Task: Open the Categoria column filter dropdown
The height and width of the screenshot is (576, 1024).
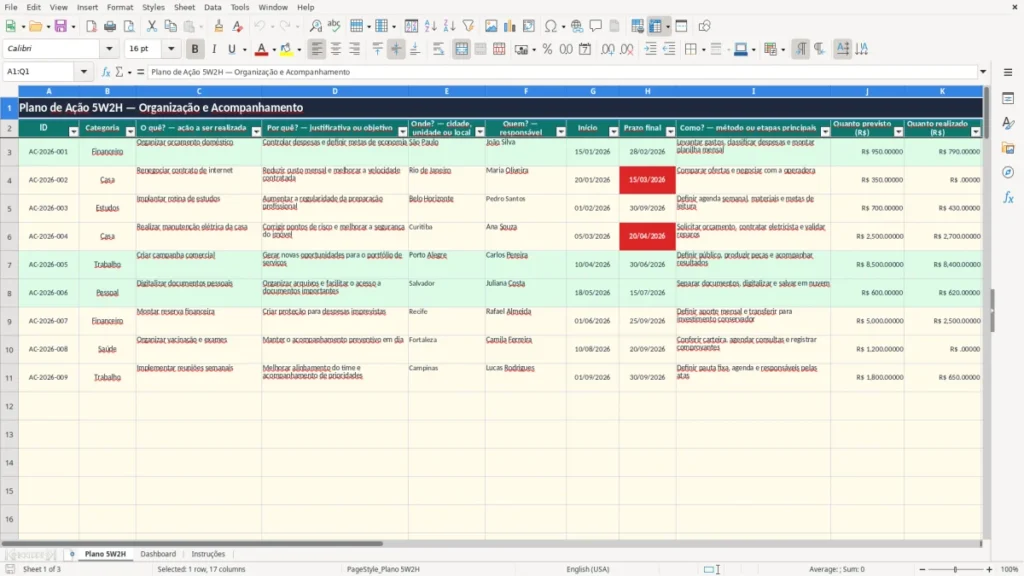Action: click(130, 132)
